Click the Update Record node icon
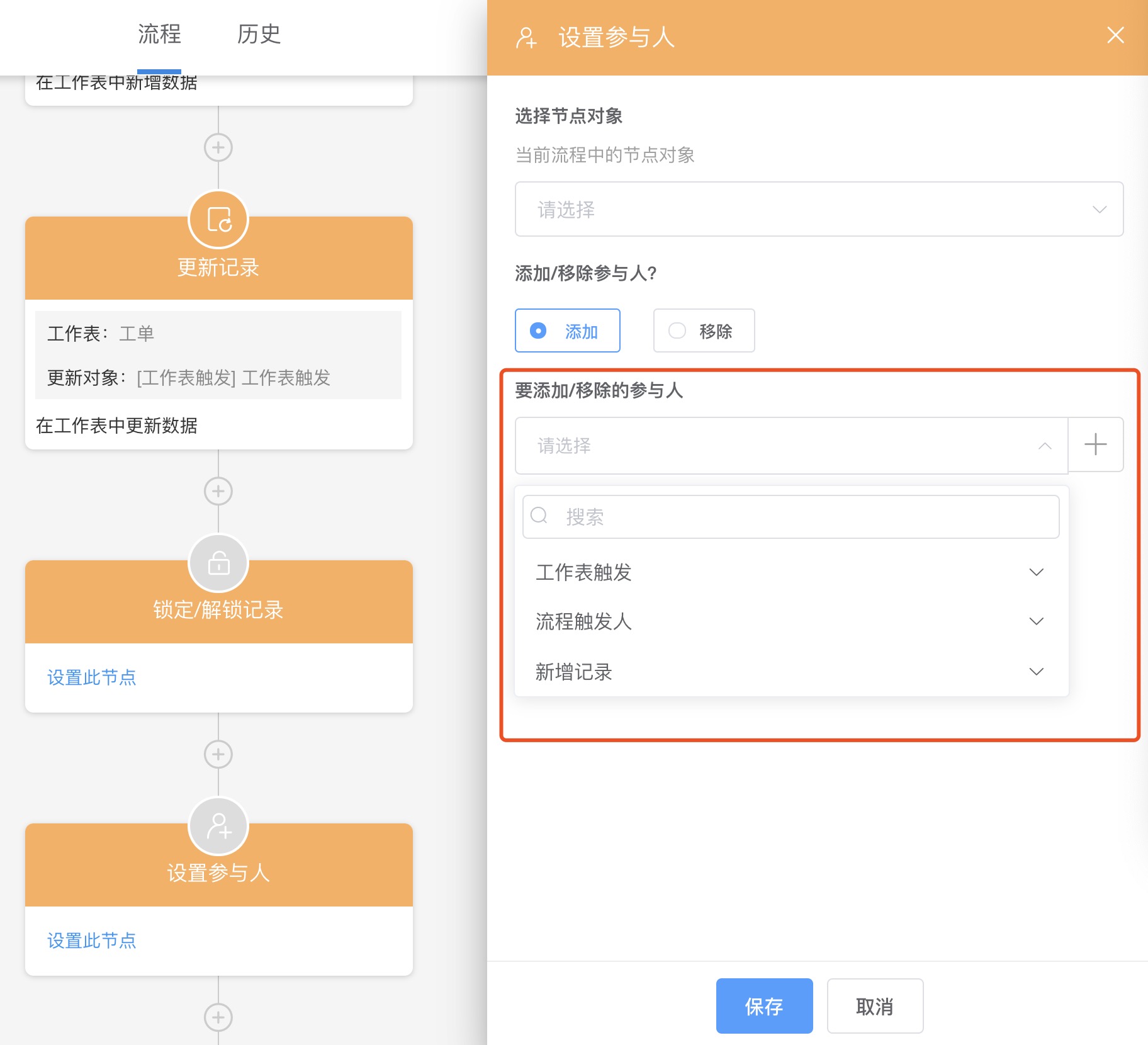Viewport: 1148px width, 1045px height. [218, 220]
